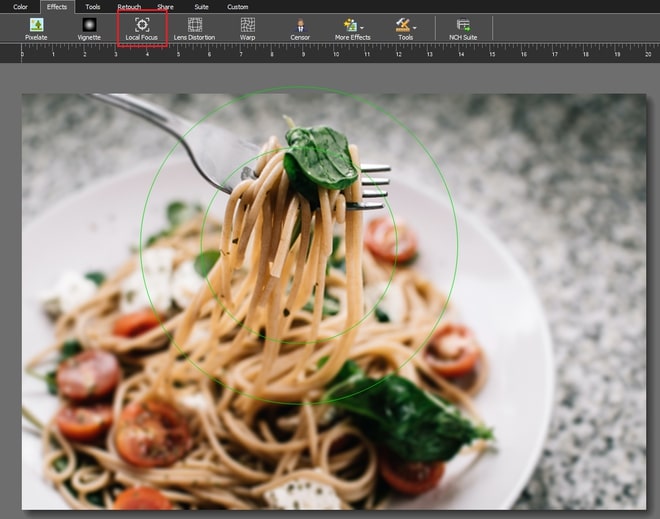Click the horizontal ruler bar
Screen dimensions: 660x519
pos(330,53)
